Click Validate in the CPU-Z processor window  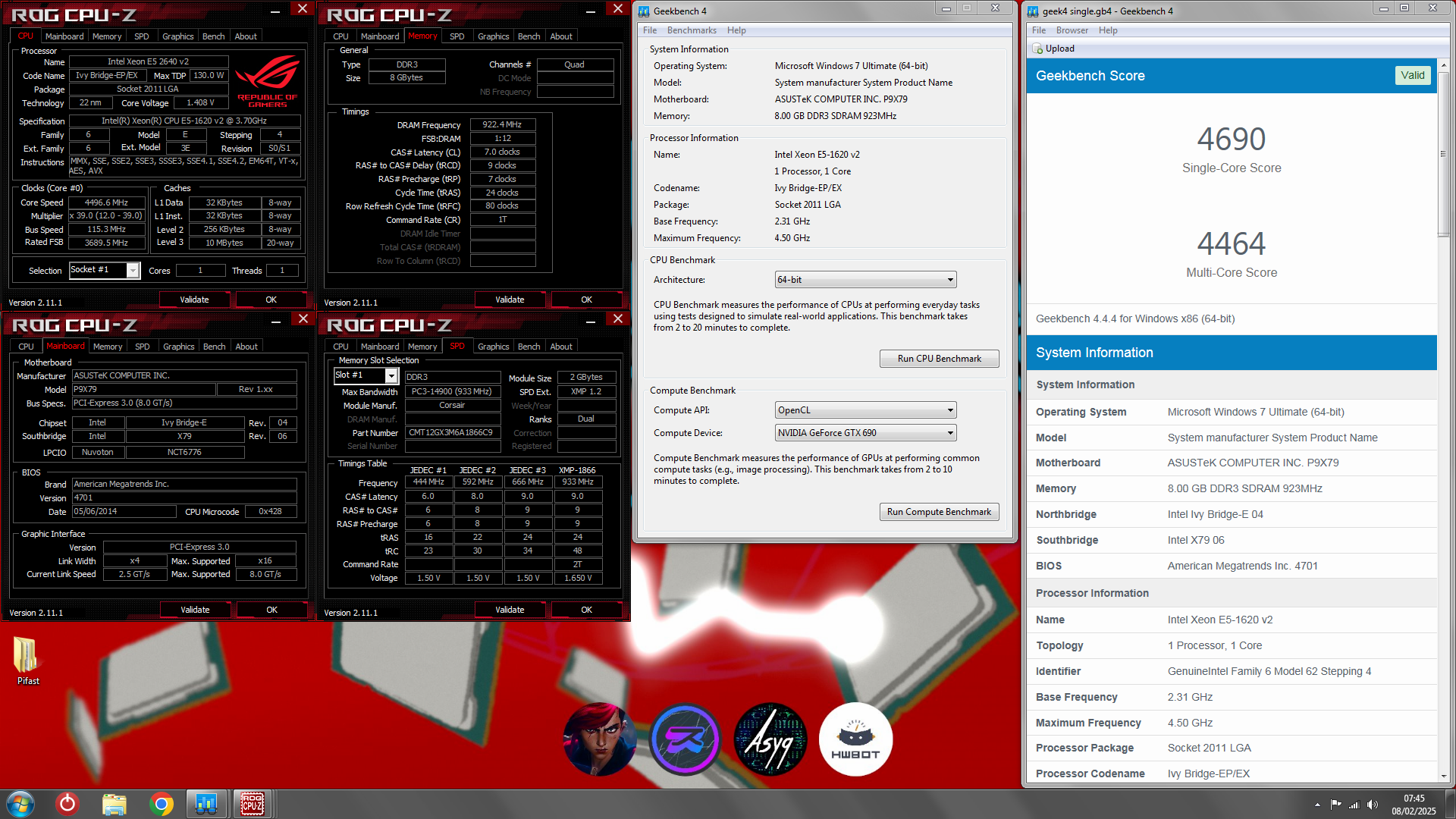coord(194,300)
